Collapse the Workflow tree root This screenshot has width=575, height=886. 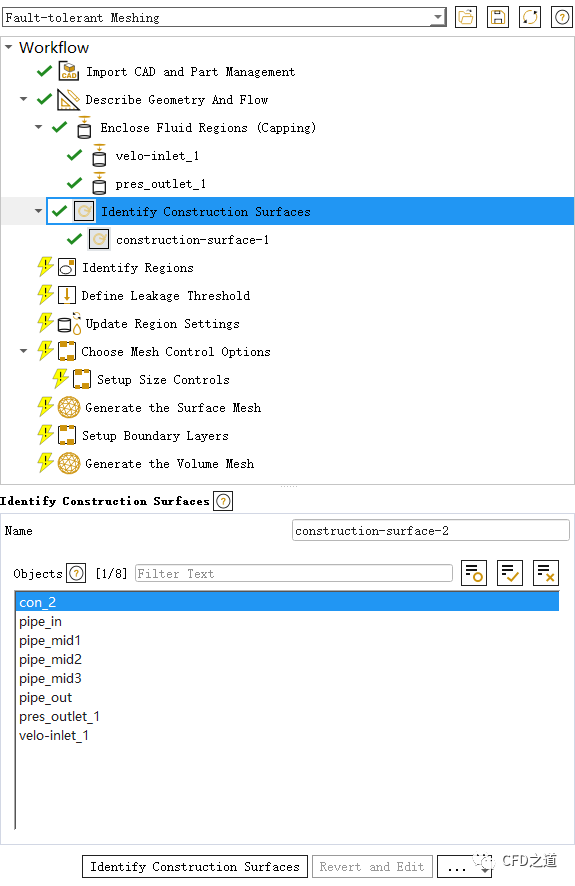[8, 47]
